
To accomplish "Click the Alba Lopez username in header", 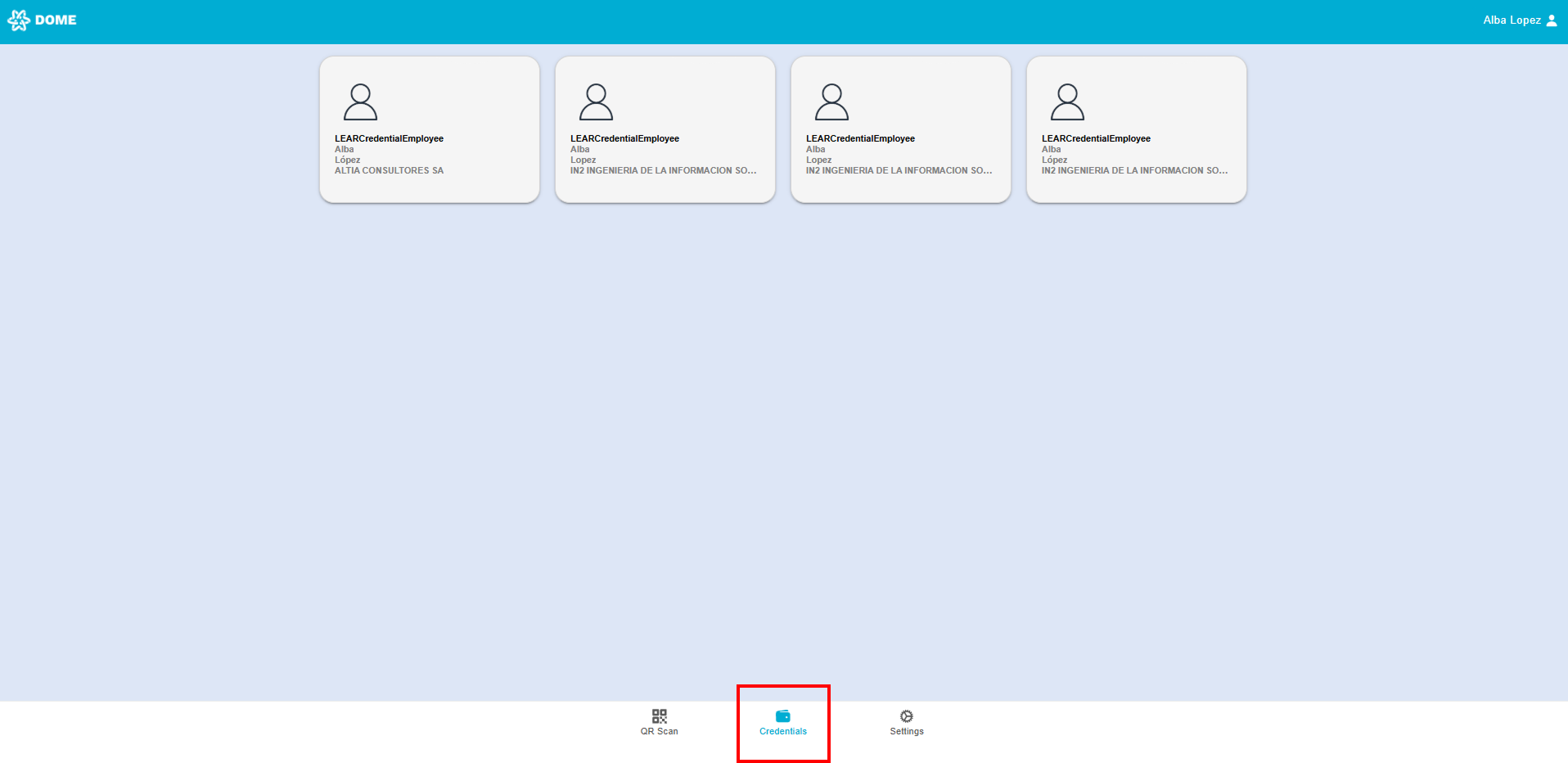I will click(x=1511, y=20).
